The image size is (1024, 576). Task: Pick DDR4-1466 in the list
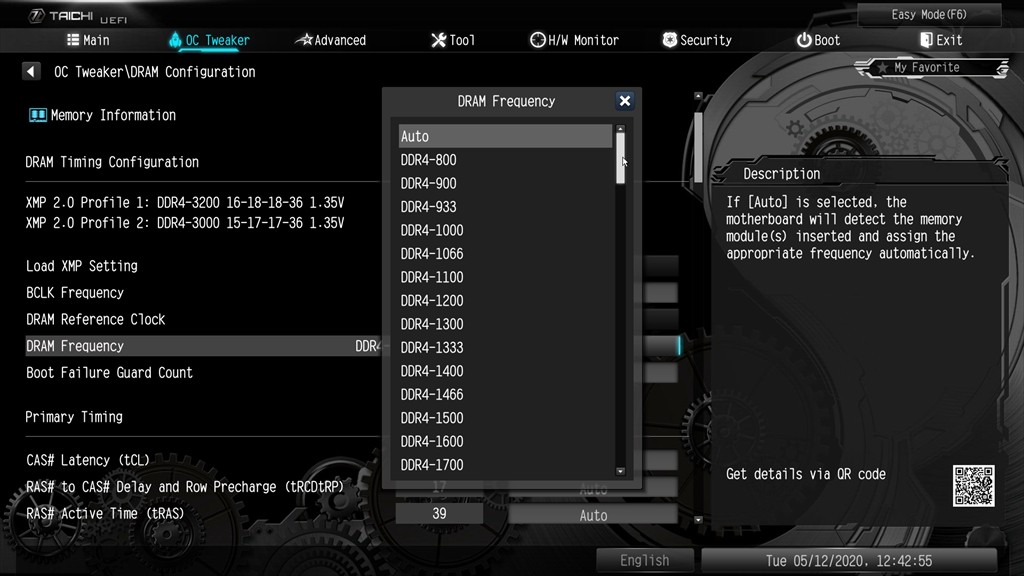[505, 395]
